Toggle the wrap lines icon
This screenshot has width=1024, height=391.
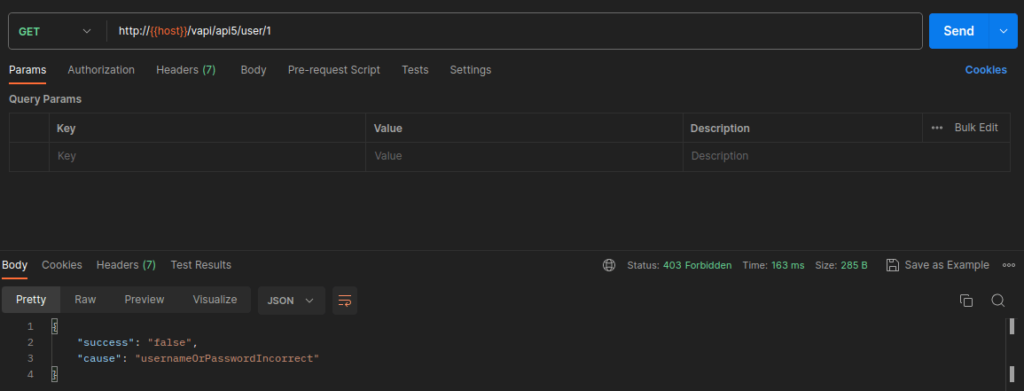pos(345,300)
